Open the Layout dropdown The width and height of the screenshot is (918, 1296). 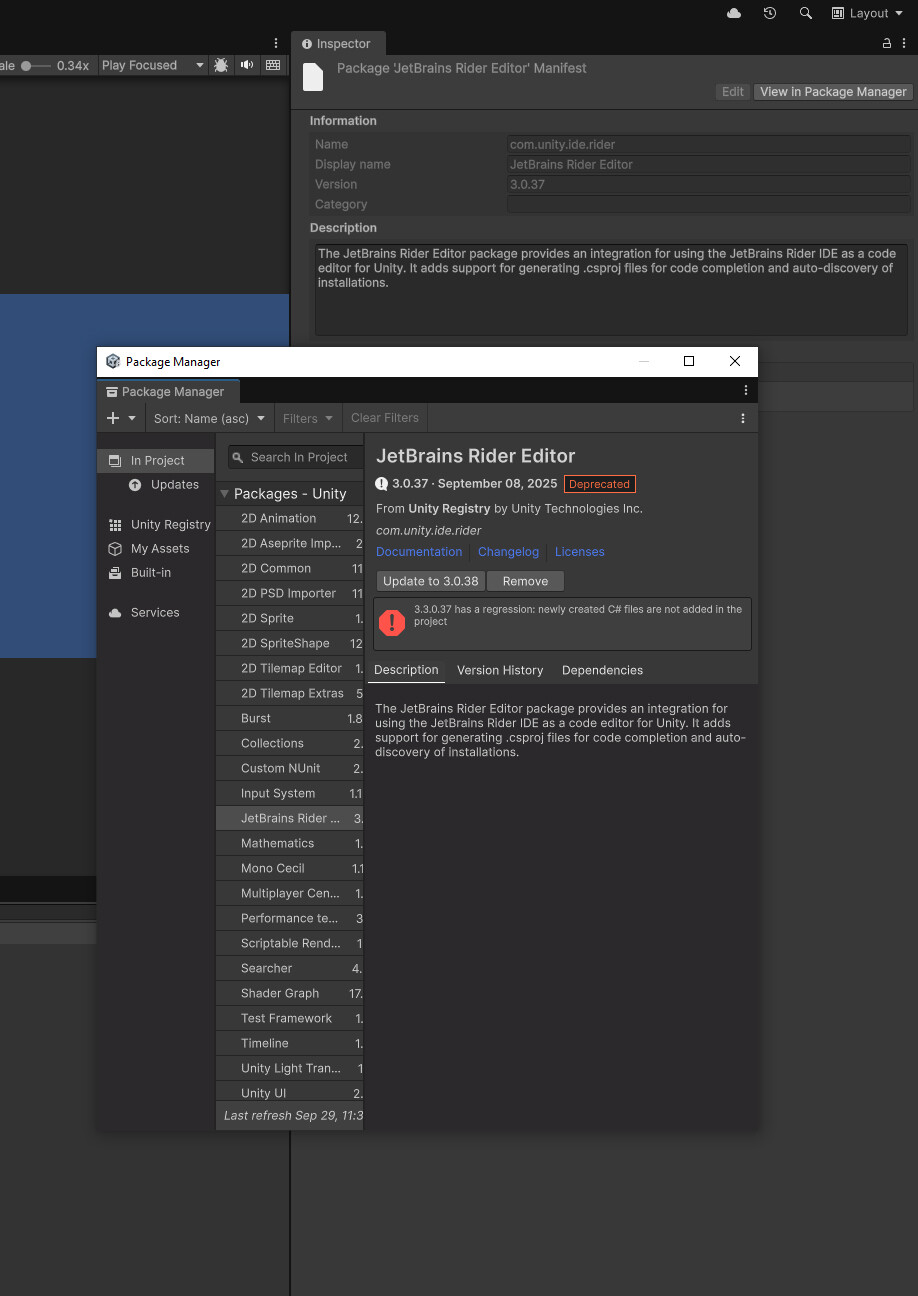(866, 13)
